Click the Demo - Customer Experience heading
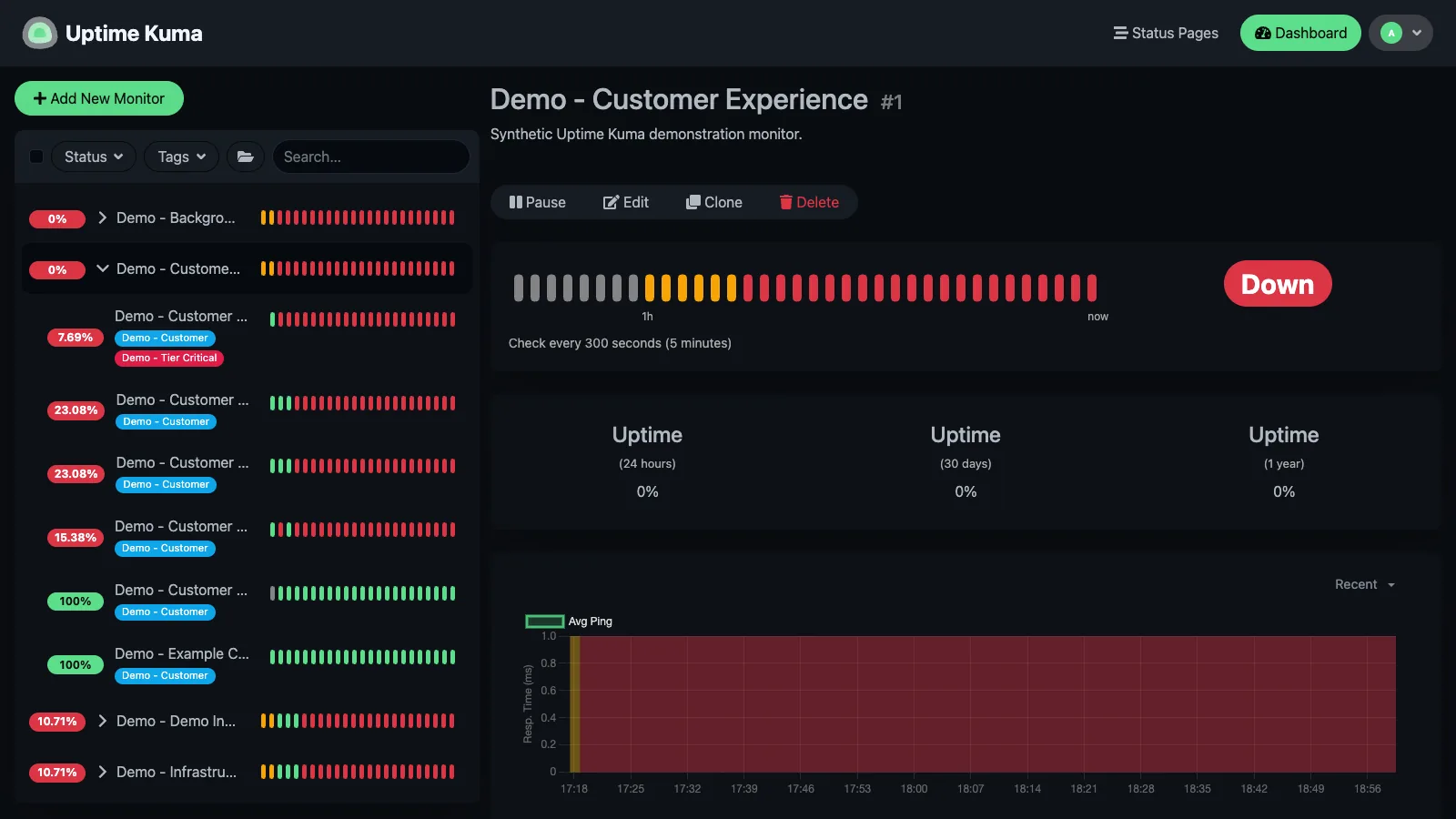1456x819 pixels. tap(679, 99)
